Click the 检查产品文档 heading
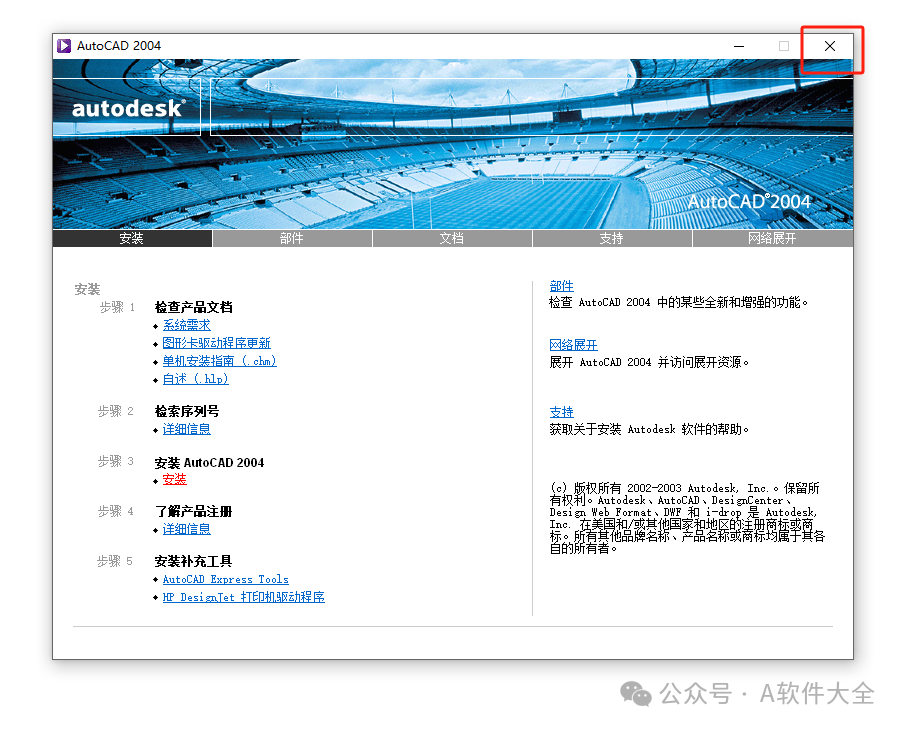903x729 pixels. tap(194, 307)
